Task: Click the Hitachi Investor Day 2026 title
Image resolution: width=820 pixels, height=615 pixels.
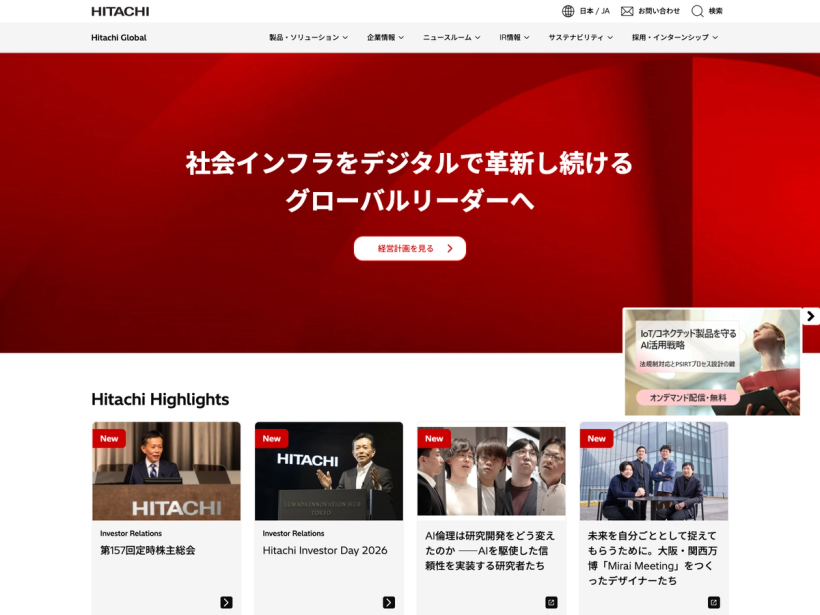Action: 325,550
